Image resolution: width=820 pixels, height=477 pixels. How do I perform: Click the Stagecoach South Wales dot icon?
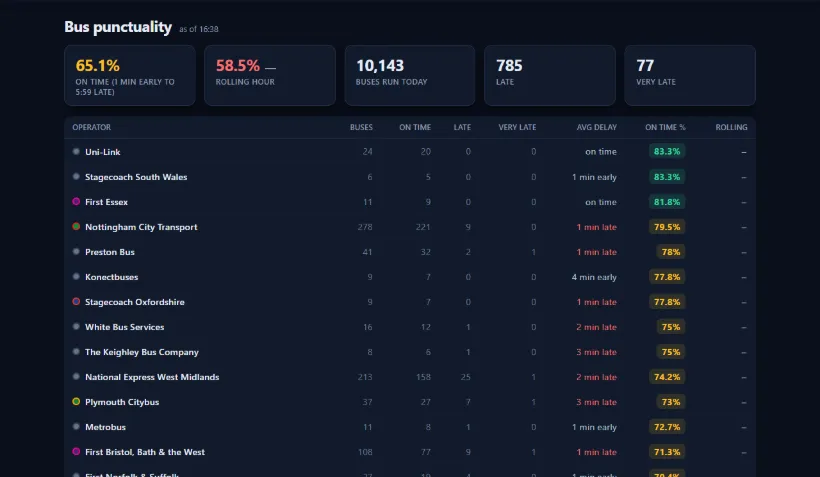pos(76,177)
